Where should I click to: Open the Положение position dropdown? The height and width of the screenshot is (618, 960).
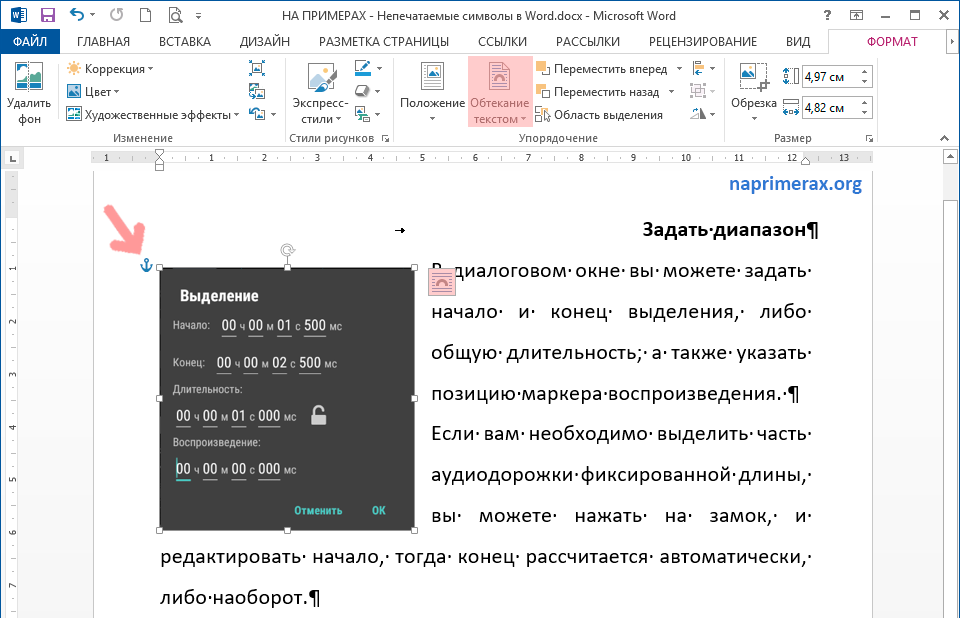click(x=432, y=94)
